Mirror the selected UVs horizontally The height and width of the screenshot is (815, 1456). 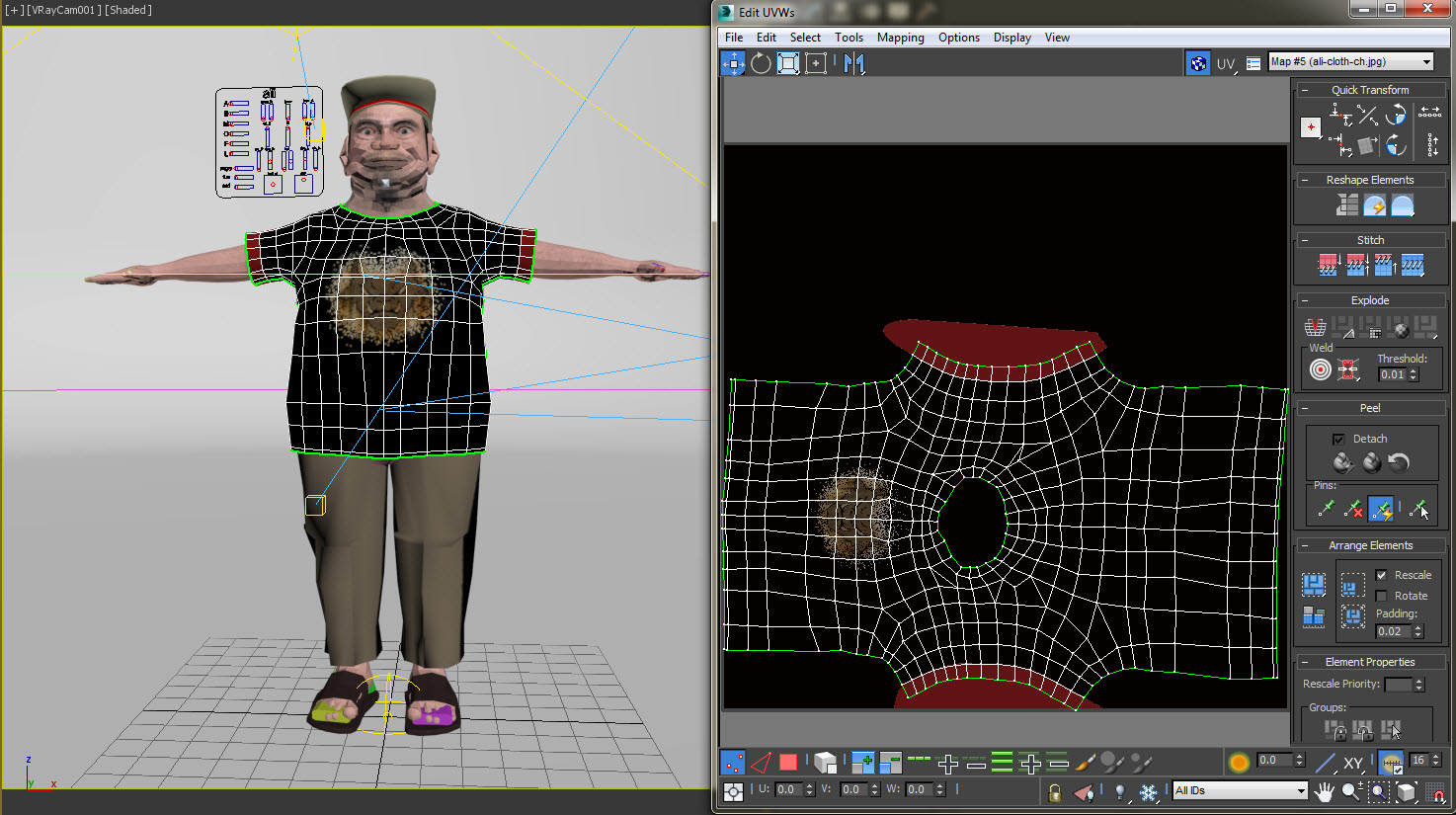(852, 63)
